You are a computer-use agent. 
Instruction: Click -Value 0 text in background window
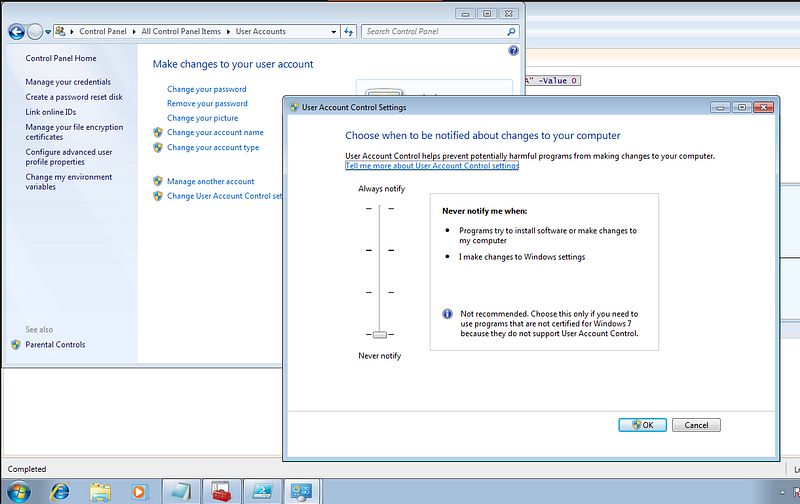558,81
